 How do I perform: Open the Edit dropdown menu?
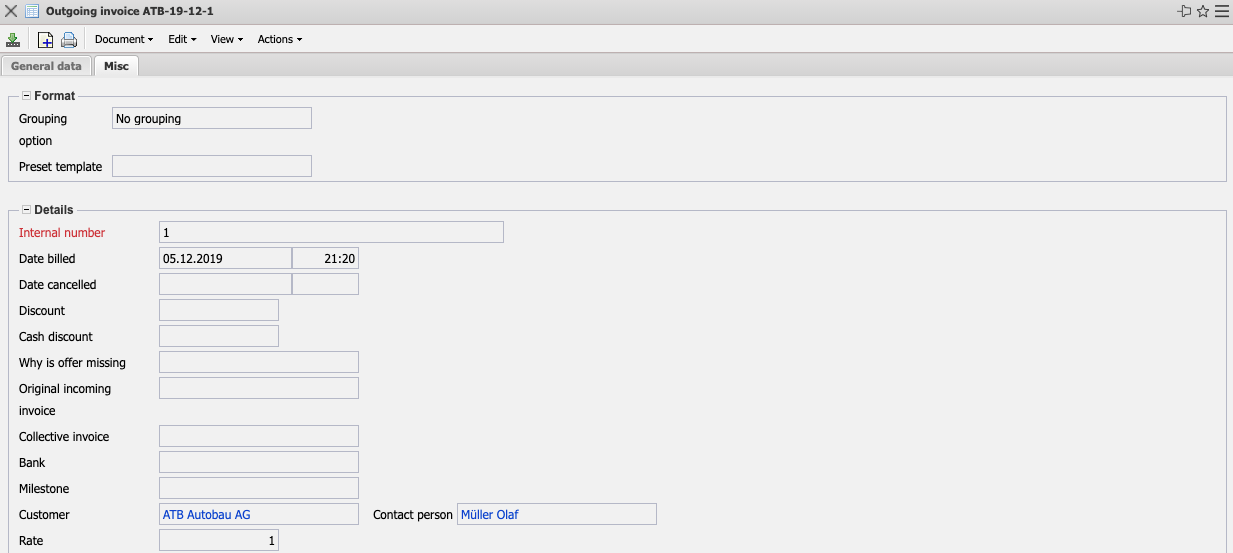[x=182, y=40]
